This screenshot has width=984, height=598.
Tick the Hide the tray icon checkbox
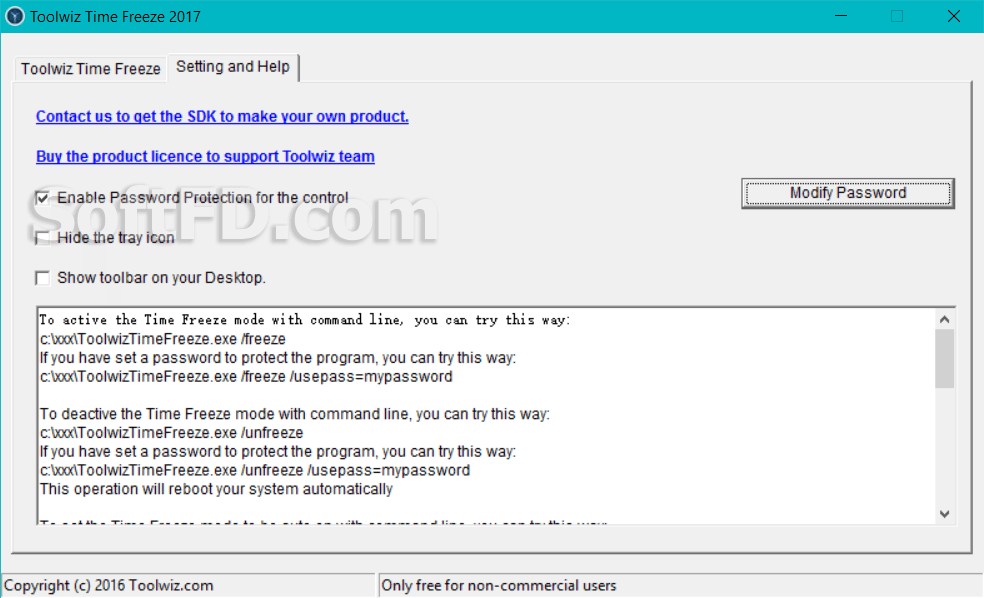point(43,238)
